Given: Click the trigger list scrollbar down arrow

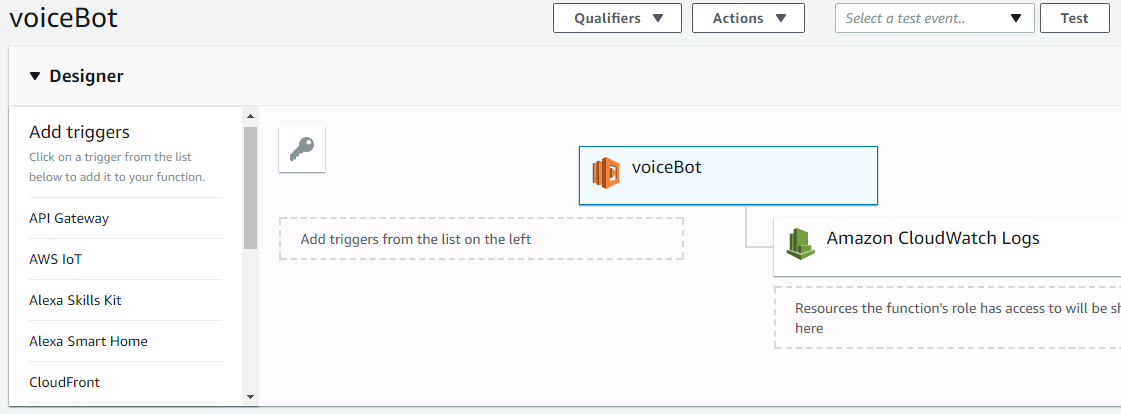Looking at the screenshot, I should (x=250, y=396).
